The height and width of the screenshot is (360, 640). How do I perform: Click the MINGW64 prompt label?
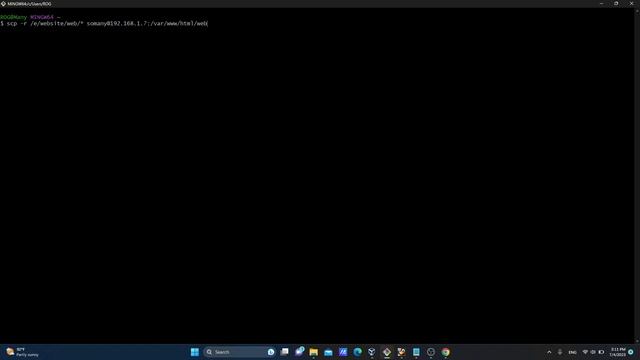[x=42, y=17]
